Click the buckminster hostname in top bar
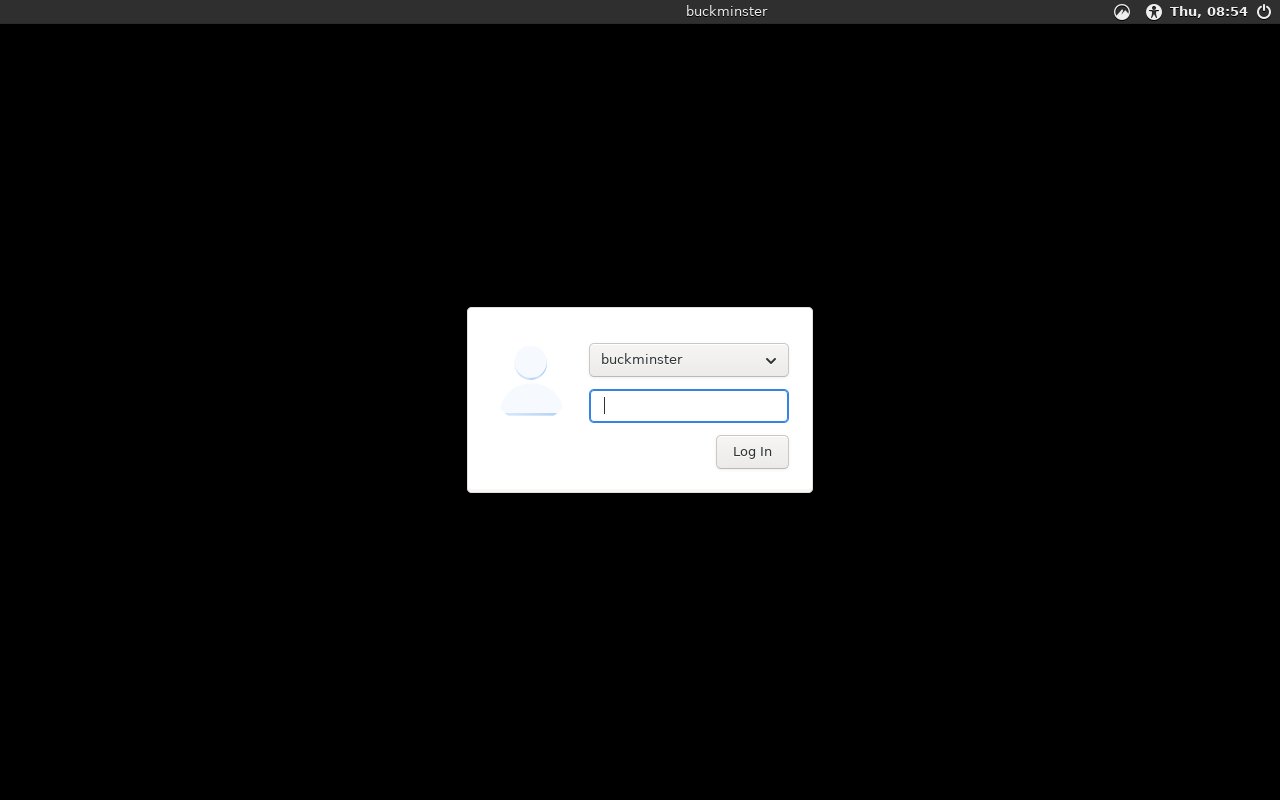This screenshot has height=800, width=1280. (726, 12)
